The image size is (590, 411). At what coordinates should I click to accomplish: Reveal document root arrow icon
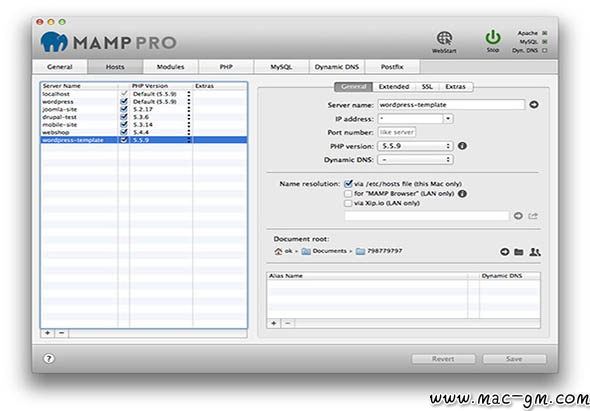(x=504, y=252)
